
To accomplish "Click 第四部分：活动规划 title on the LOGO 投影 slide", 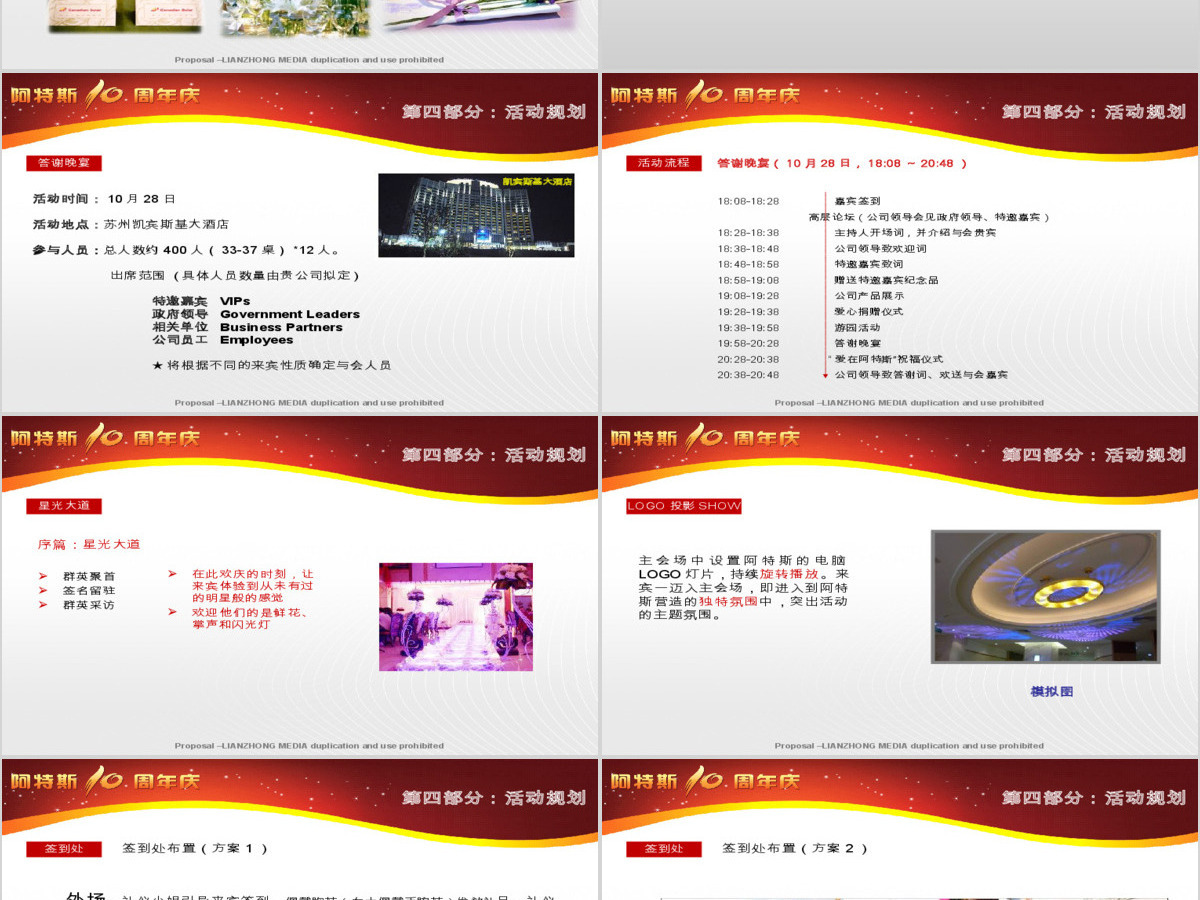I will click(1094, 455).
